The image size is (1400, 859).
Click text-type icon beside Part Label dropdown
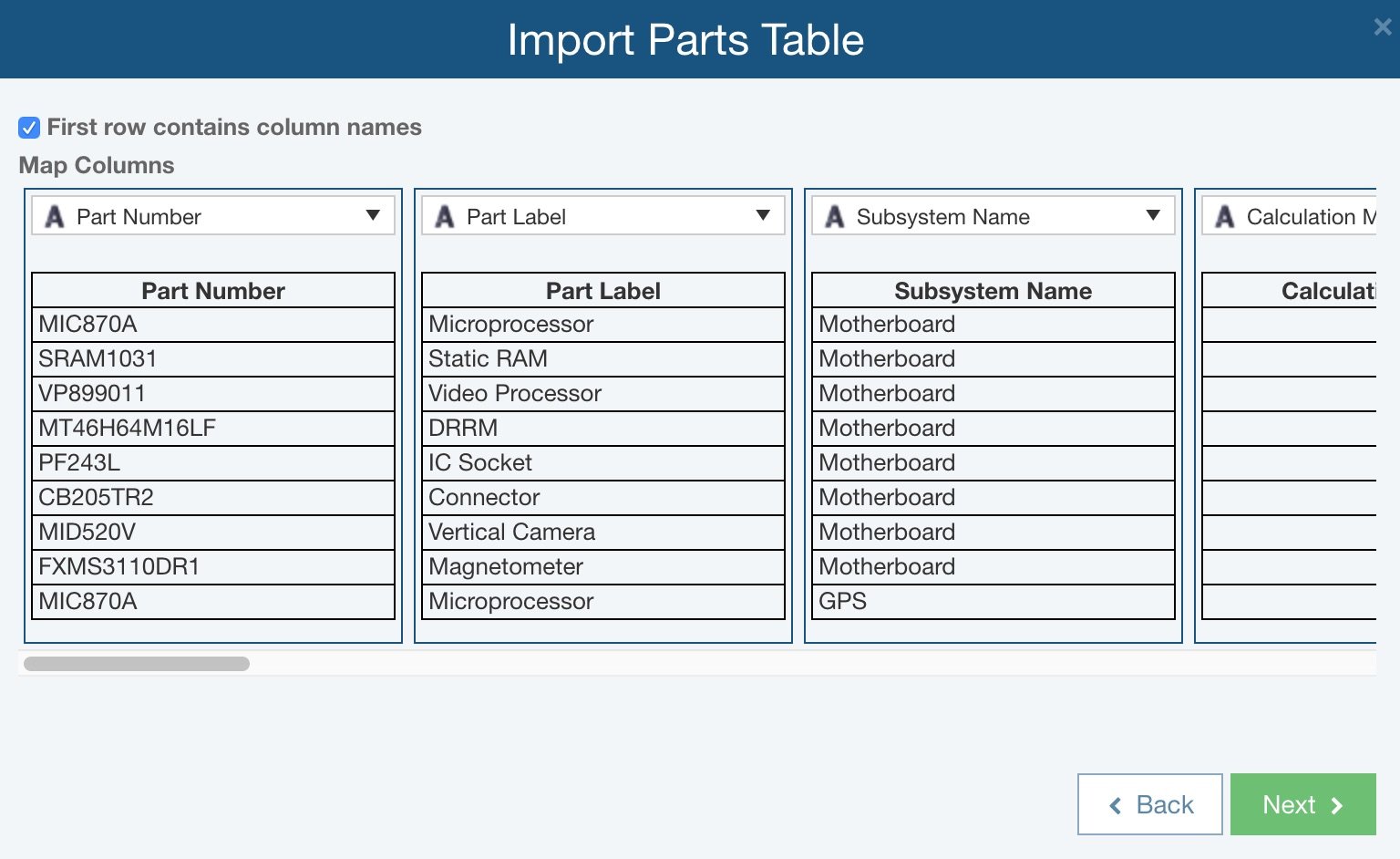coord(445,217)
